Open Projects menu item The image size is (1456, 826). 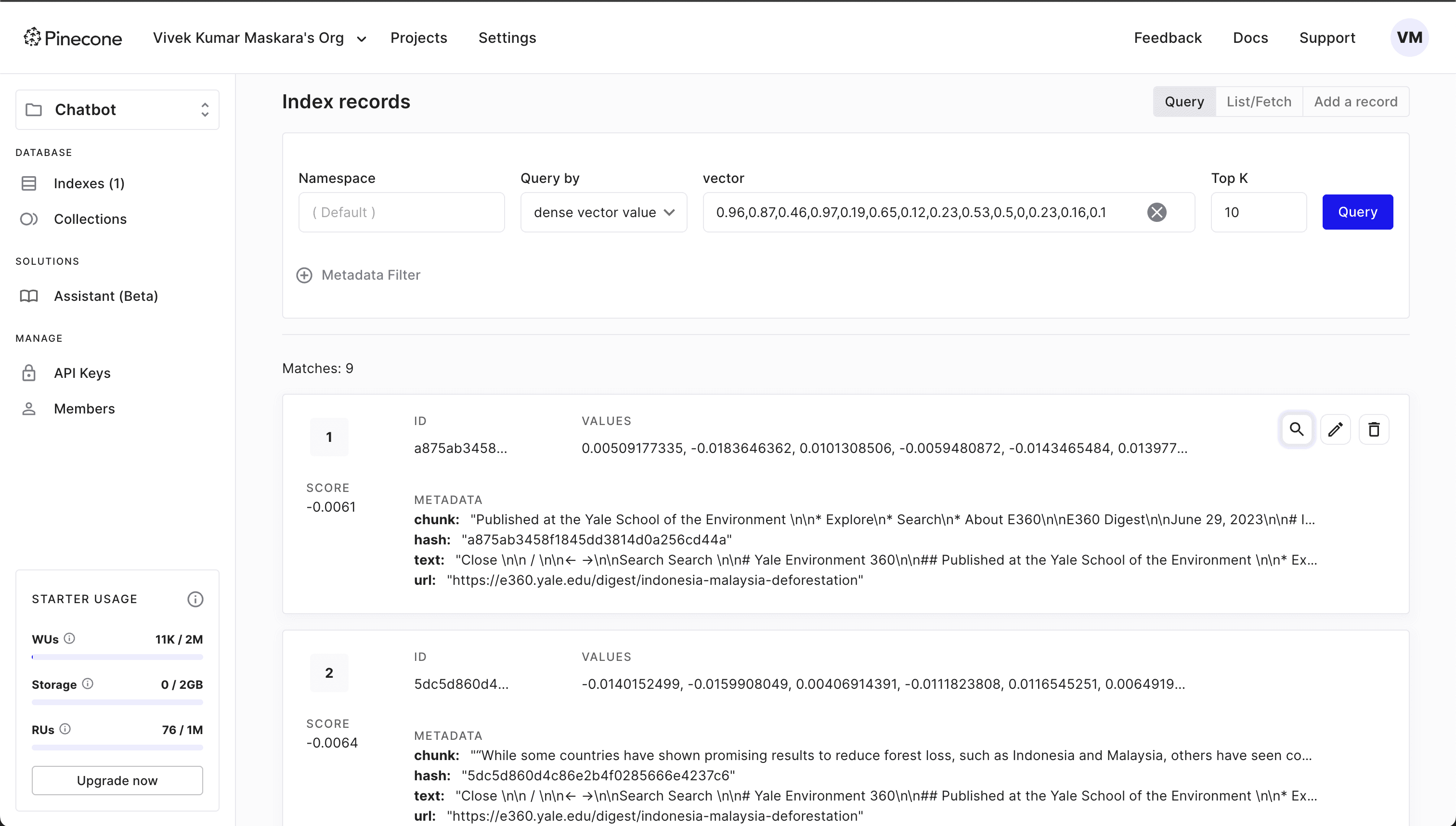pyautogui.click(x=419, y=38)
